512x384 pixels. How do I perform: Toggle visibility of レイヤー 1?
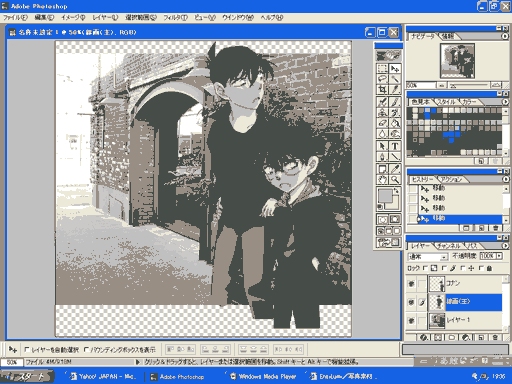[411, 320]
